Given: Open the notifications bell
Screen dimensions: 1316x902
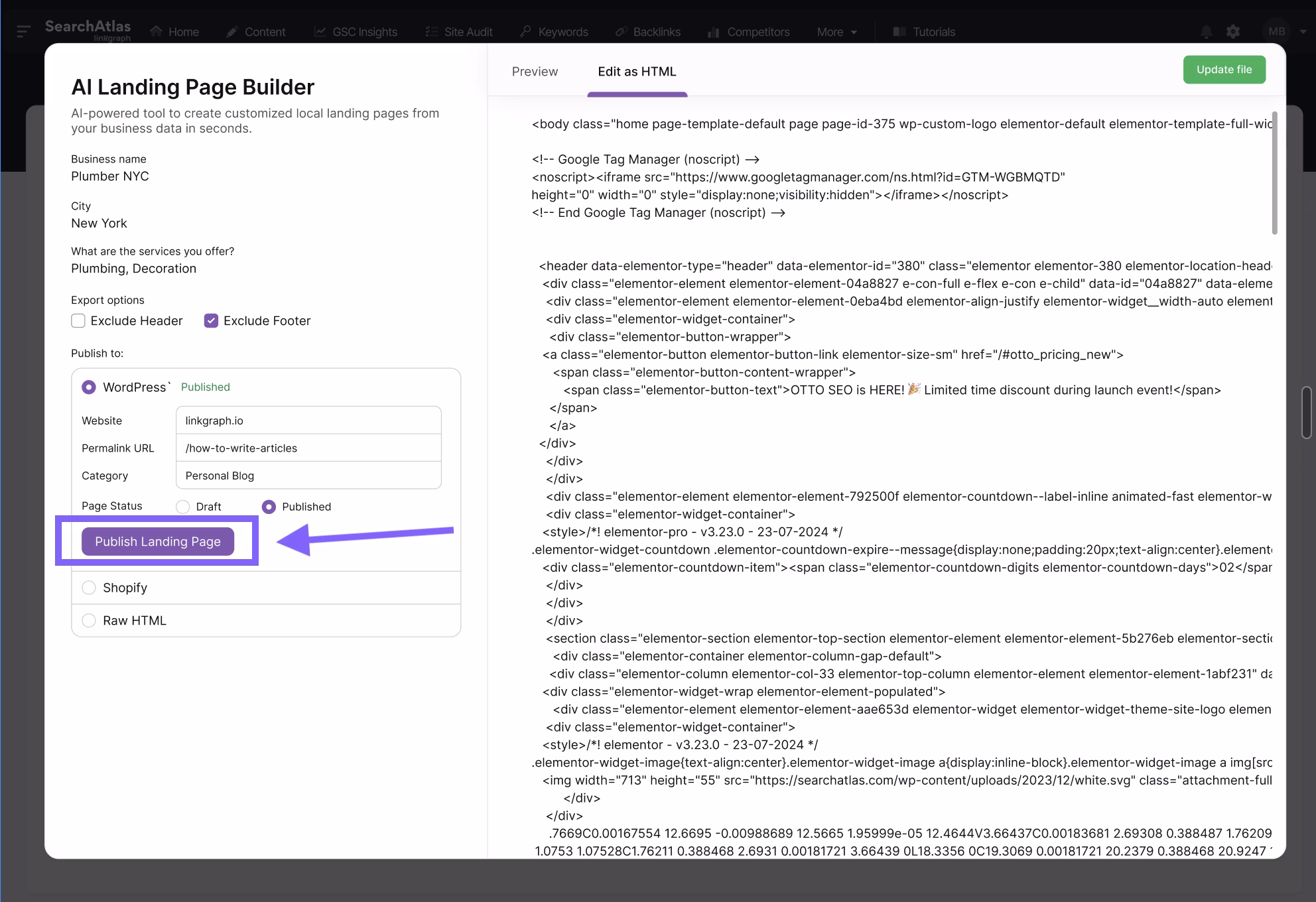Looking at the screenshot, I should (x=1207, y=31).
